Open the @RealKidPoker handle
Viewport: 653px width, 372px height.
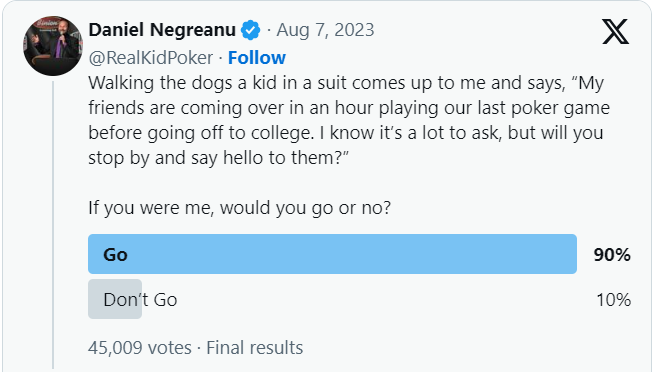(151, 57)
